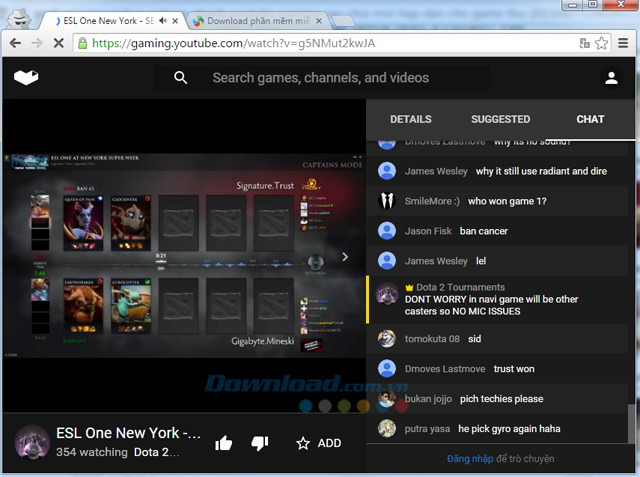
Task: Click chat message 'ban cancer'
Action: pyautogui.click(x=484, y=231)
